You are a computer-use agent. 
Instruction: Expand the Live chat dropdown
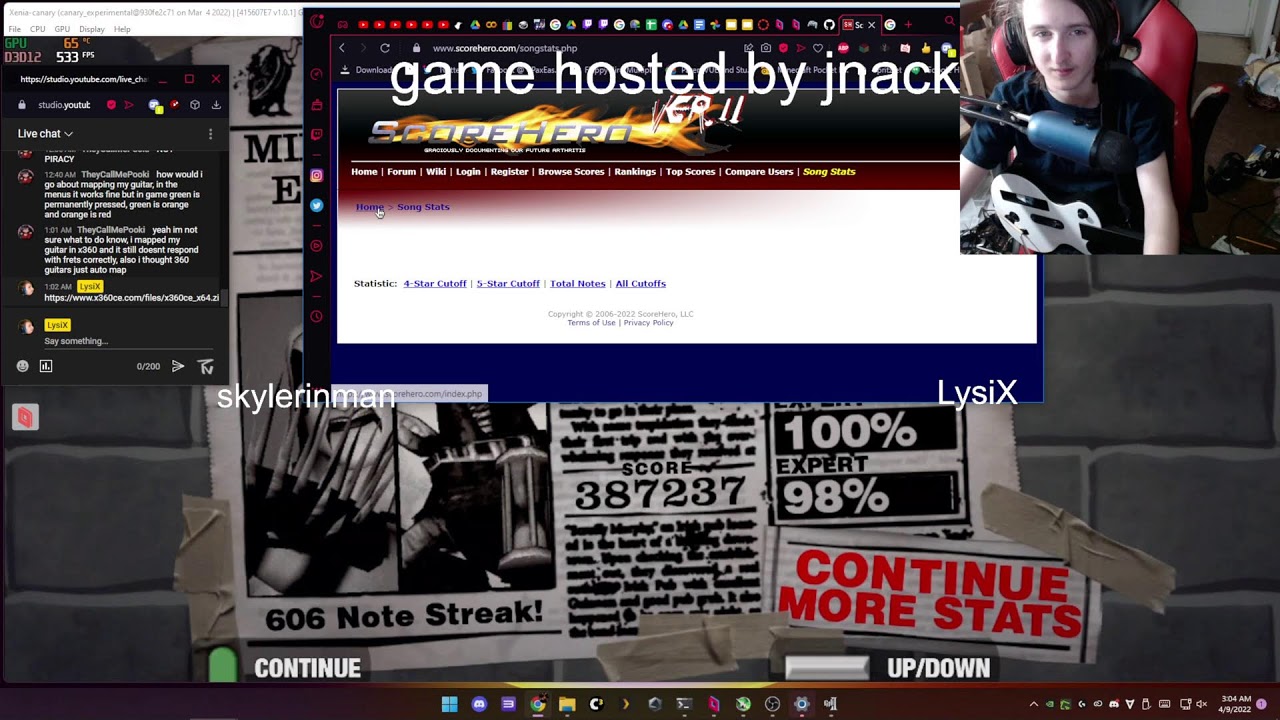45,133
